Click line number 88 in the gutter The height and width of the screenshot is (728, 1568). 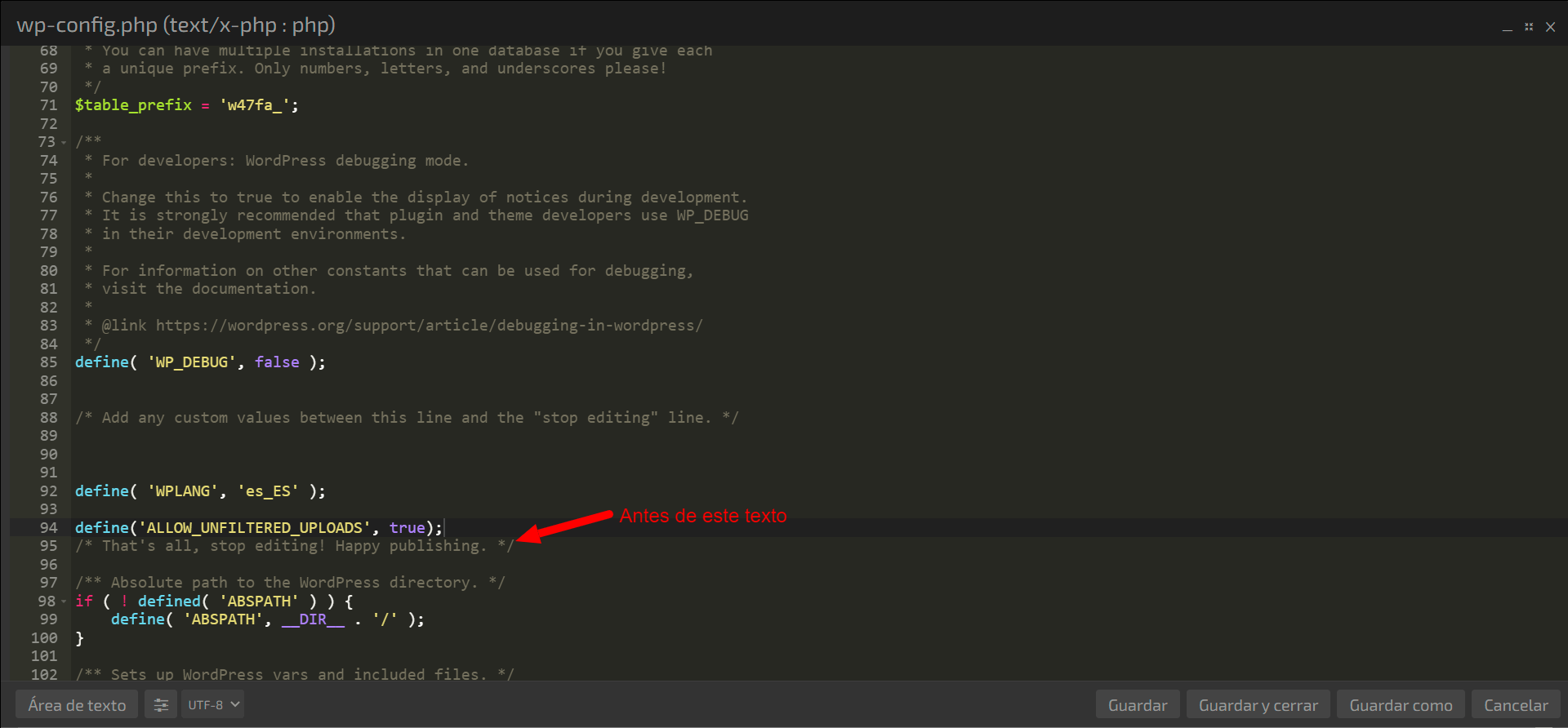click(x=49, y=418)
